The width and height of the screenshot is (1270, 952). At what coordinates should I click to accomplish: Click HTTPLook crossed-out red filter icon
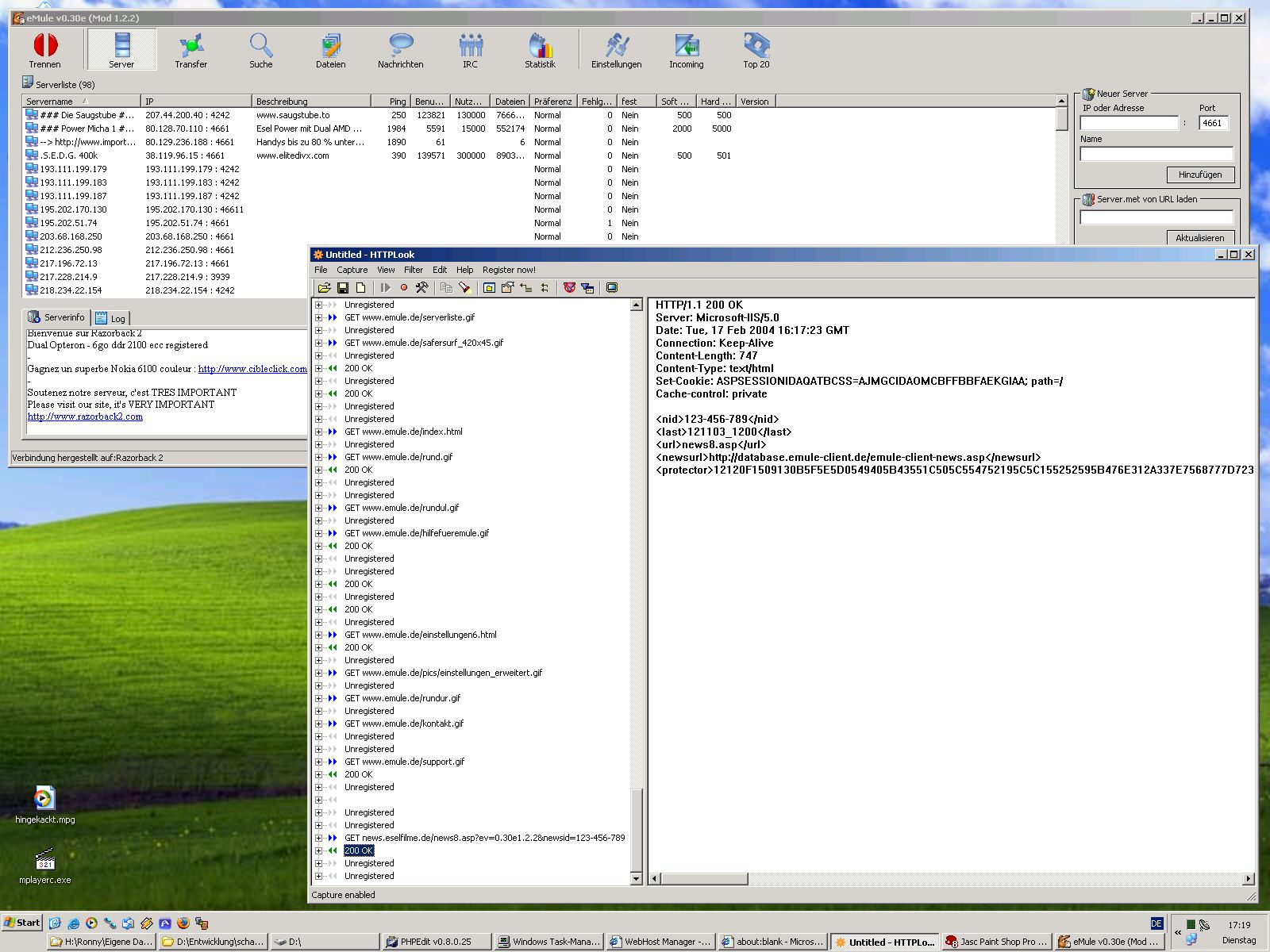[x=569, y=288]
